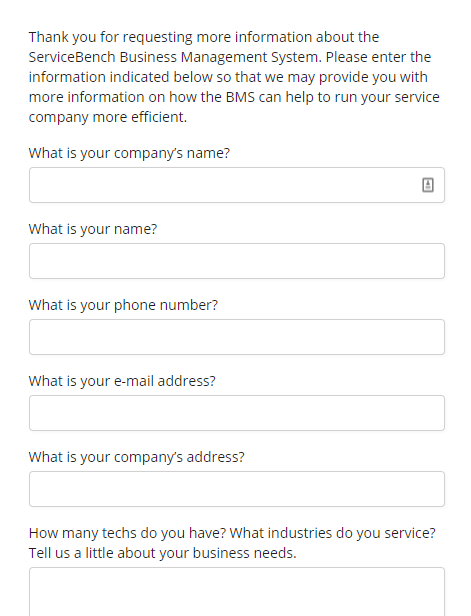The image size is (471, 616).
Task: Click the 'What is your company's name?' label
Action: tap(129, 153)
